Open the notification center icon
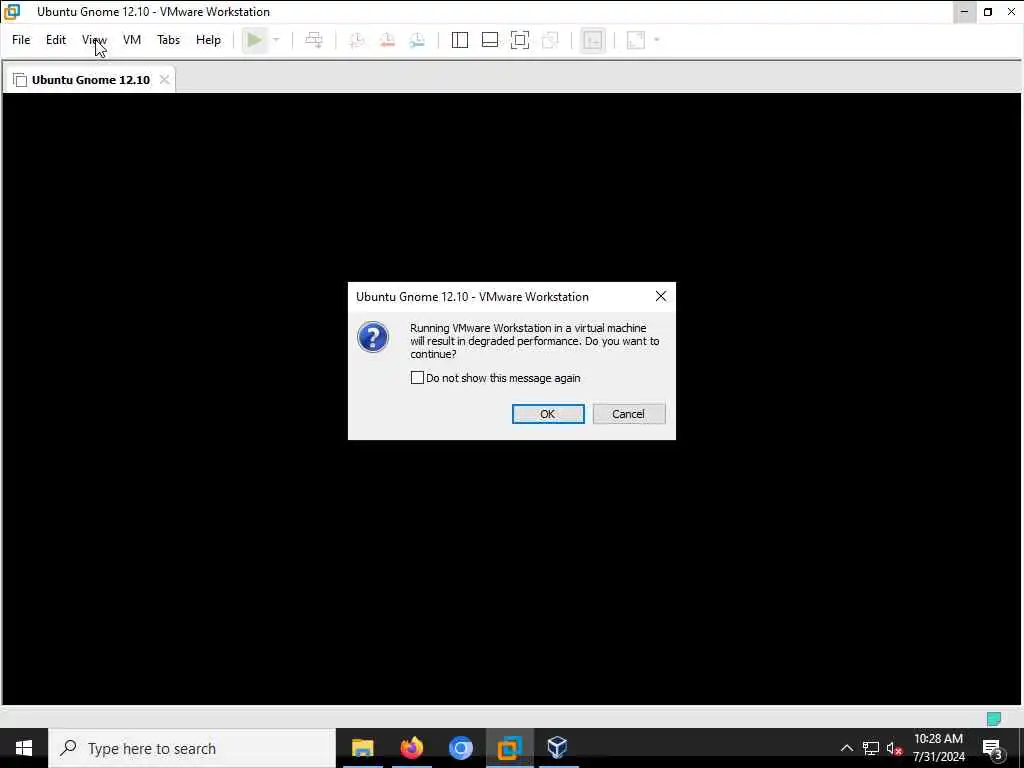This screenshot has width=1024, height=768. pos(993,748)
